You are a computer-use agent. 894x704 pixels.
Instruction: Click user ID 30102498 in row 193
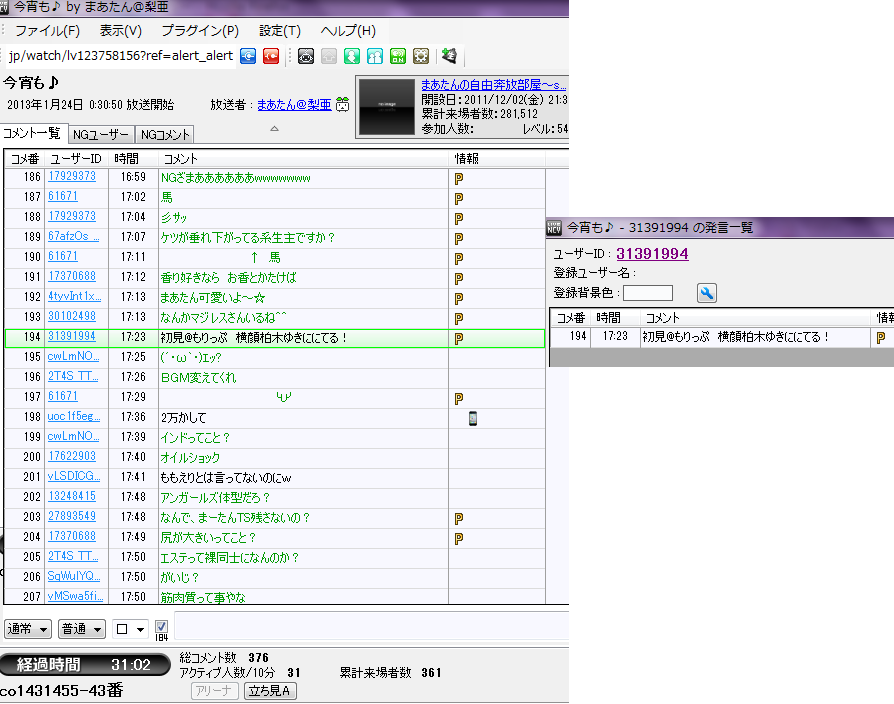click(x=72, y=316)
